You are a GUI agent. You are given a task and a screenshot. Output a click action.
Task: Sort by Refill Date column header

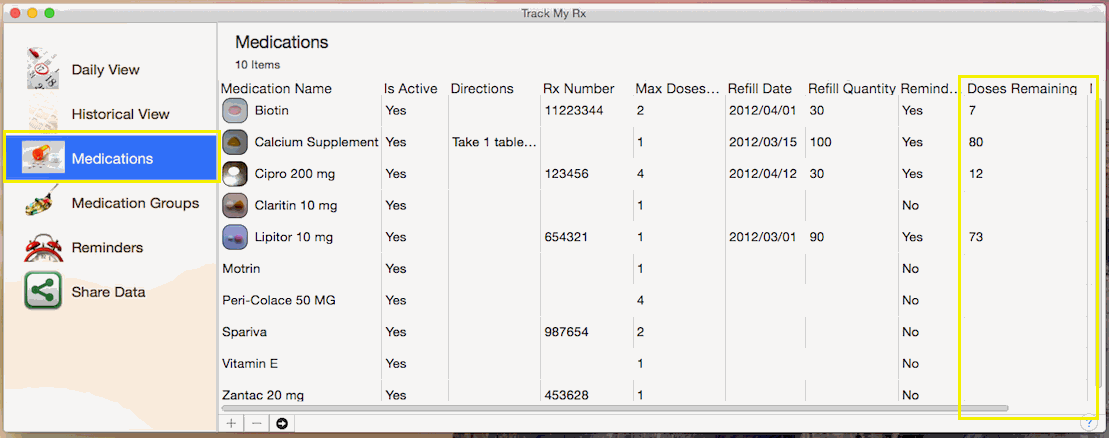pyautogui.click(x=759, y=89)
